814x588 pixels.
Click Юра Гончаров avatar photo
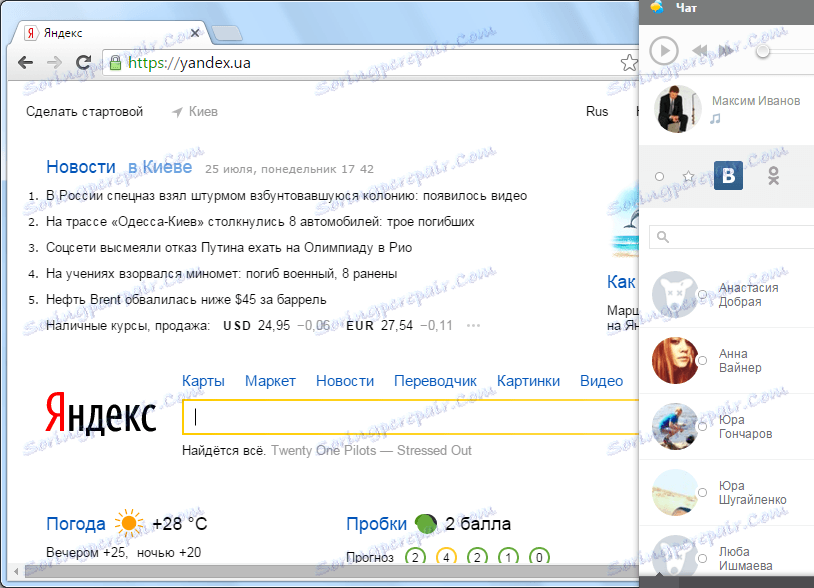pos(675,427)
